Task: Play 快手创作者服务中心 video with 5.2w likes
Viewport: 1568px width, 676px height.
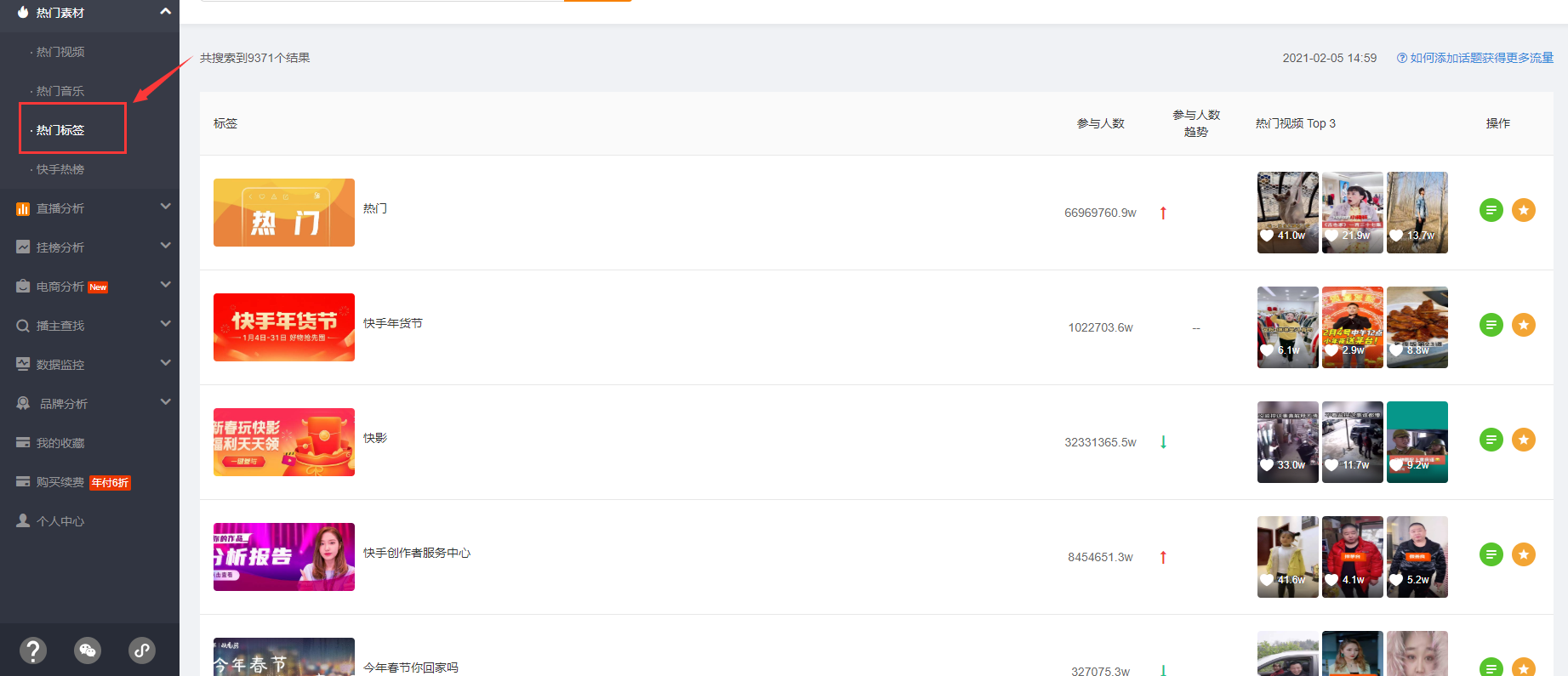Action: [x=1417, y=557]
